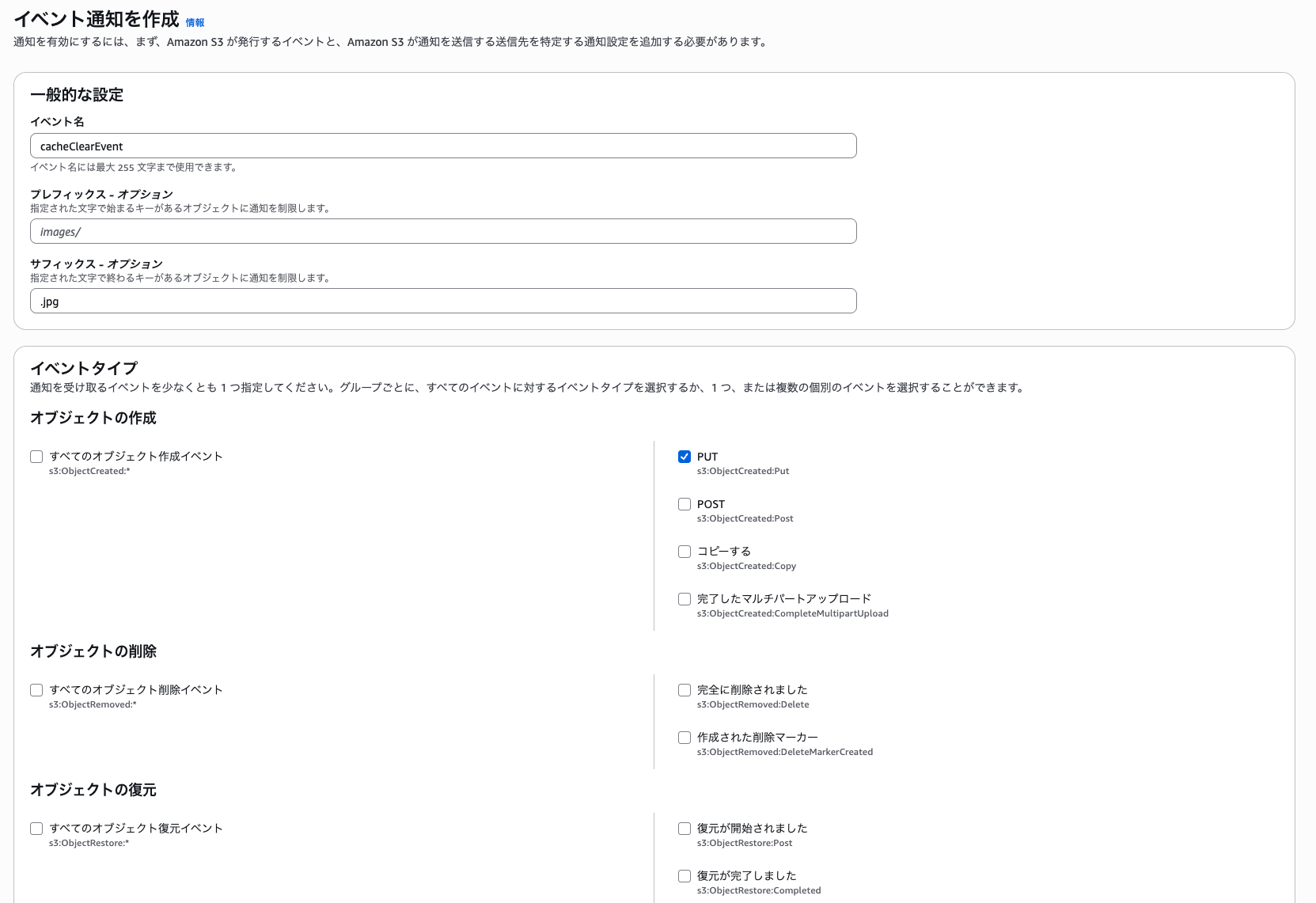
Task: Select 完了したマルチパートアップロード checkbox
Action: pyautogui.click(x=685, y=599)
